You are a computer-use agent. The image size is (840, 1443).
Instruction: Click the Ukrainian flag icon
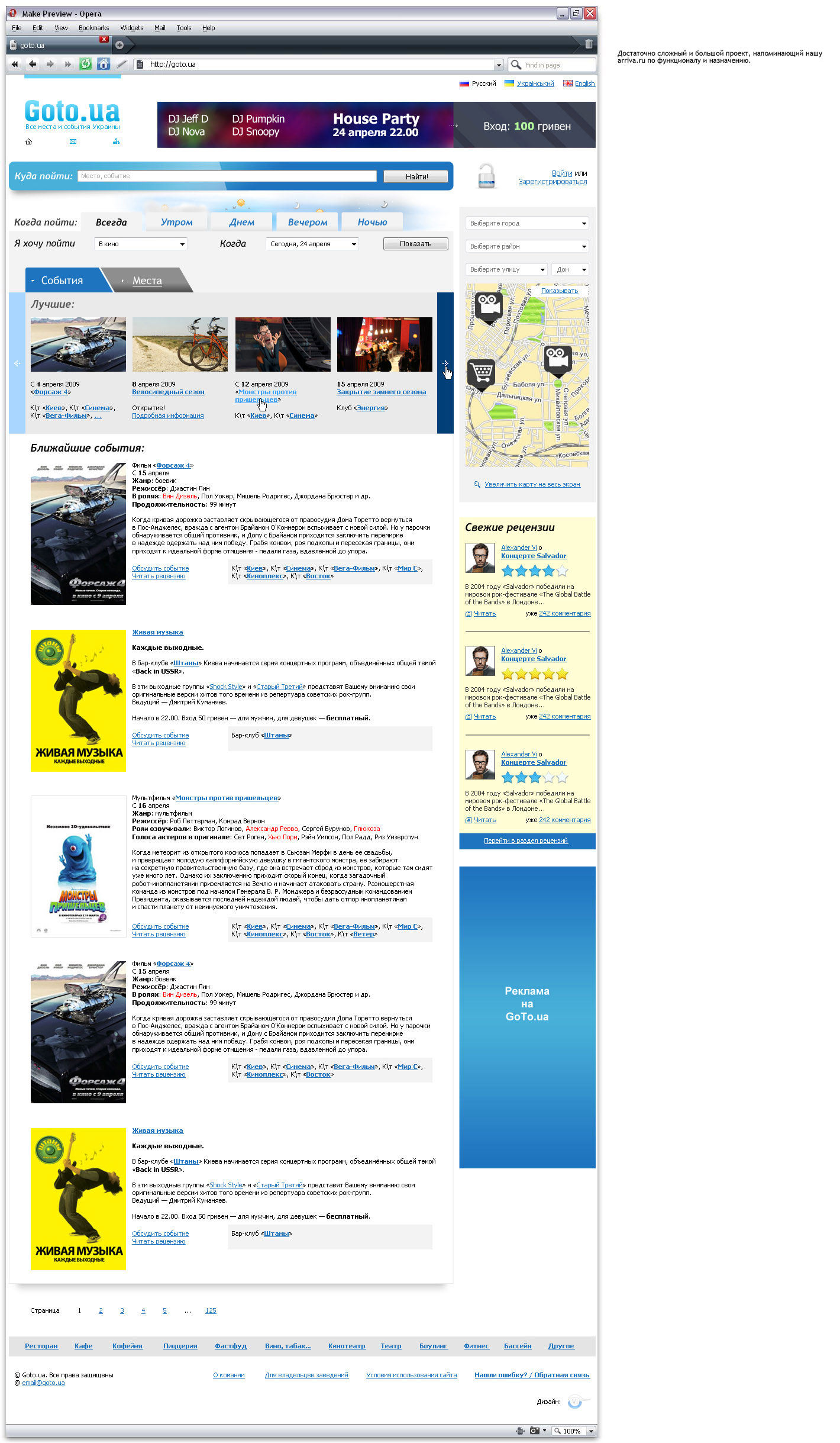[x=509, y=83]
